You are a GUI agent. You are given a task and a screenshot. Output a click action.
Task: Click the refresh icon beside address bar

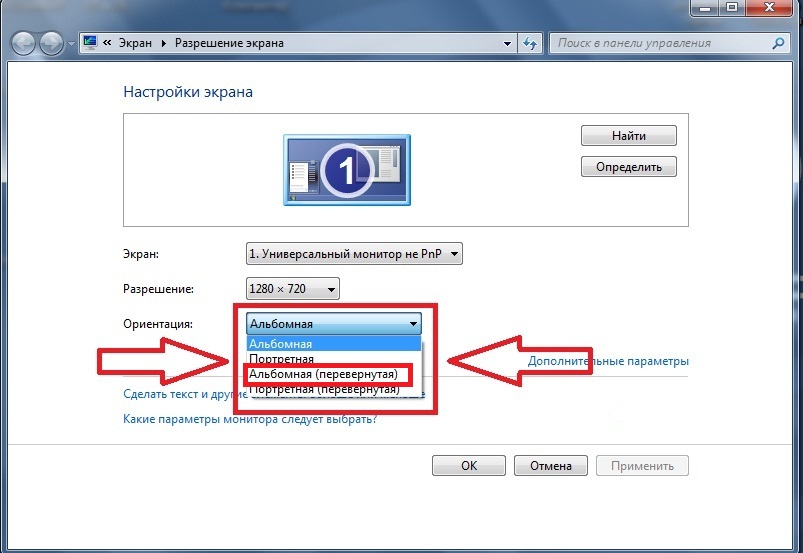[530, 44]
